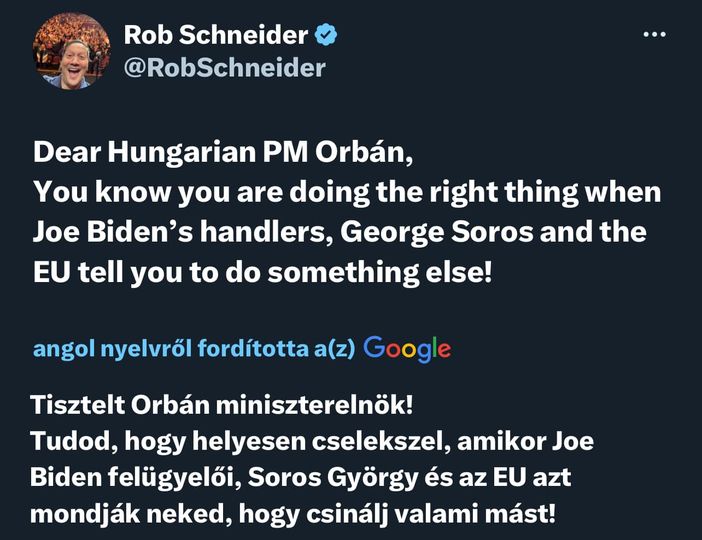Viewport: 702px width, 540px height.
Task: Open the three-dot more options menu
Action: point(654,34)
